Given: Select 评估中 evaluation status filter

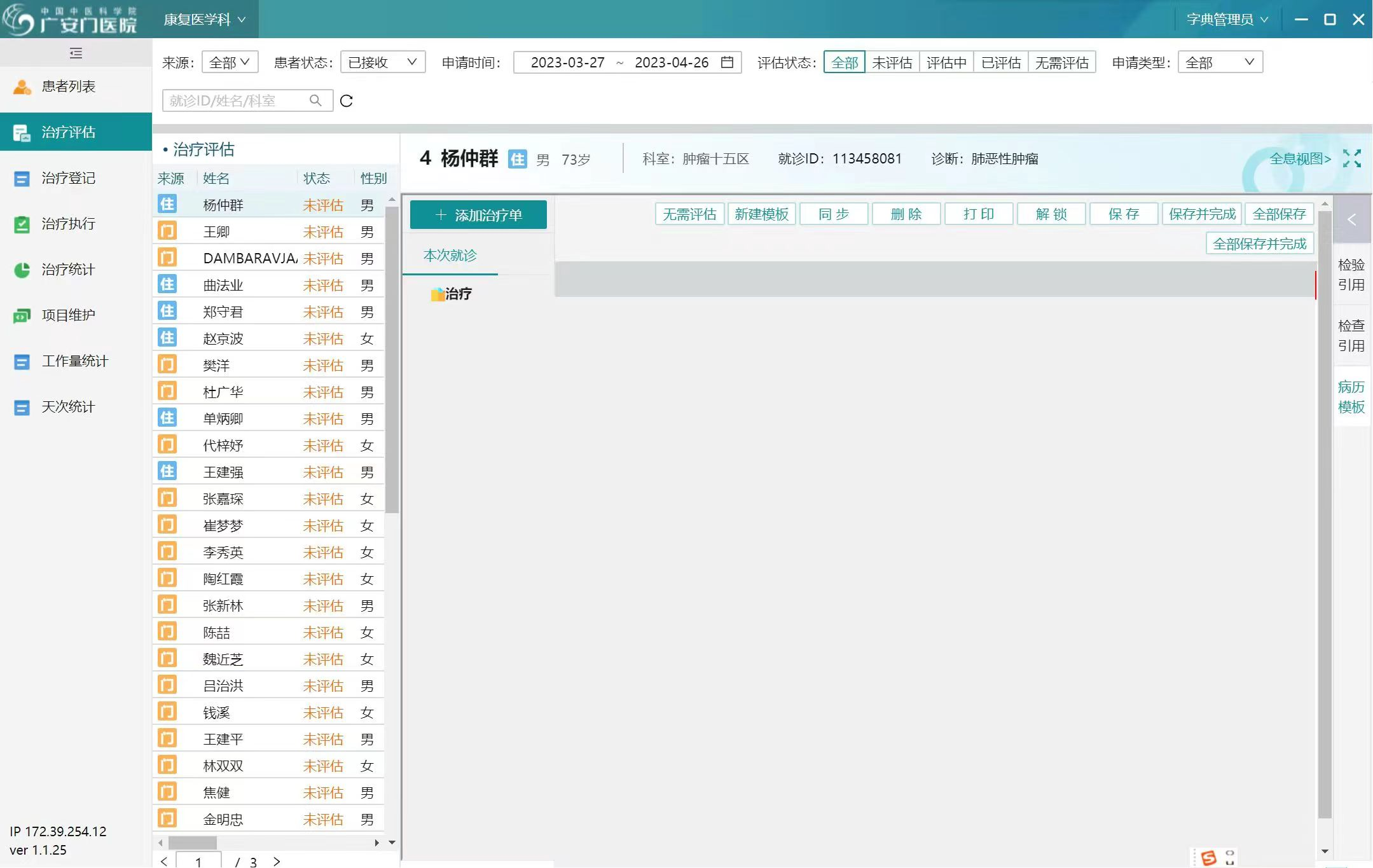Looking at the screenshot, I should [x=946, y=62].
